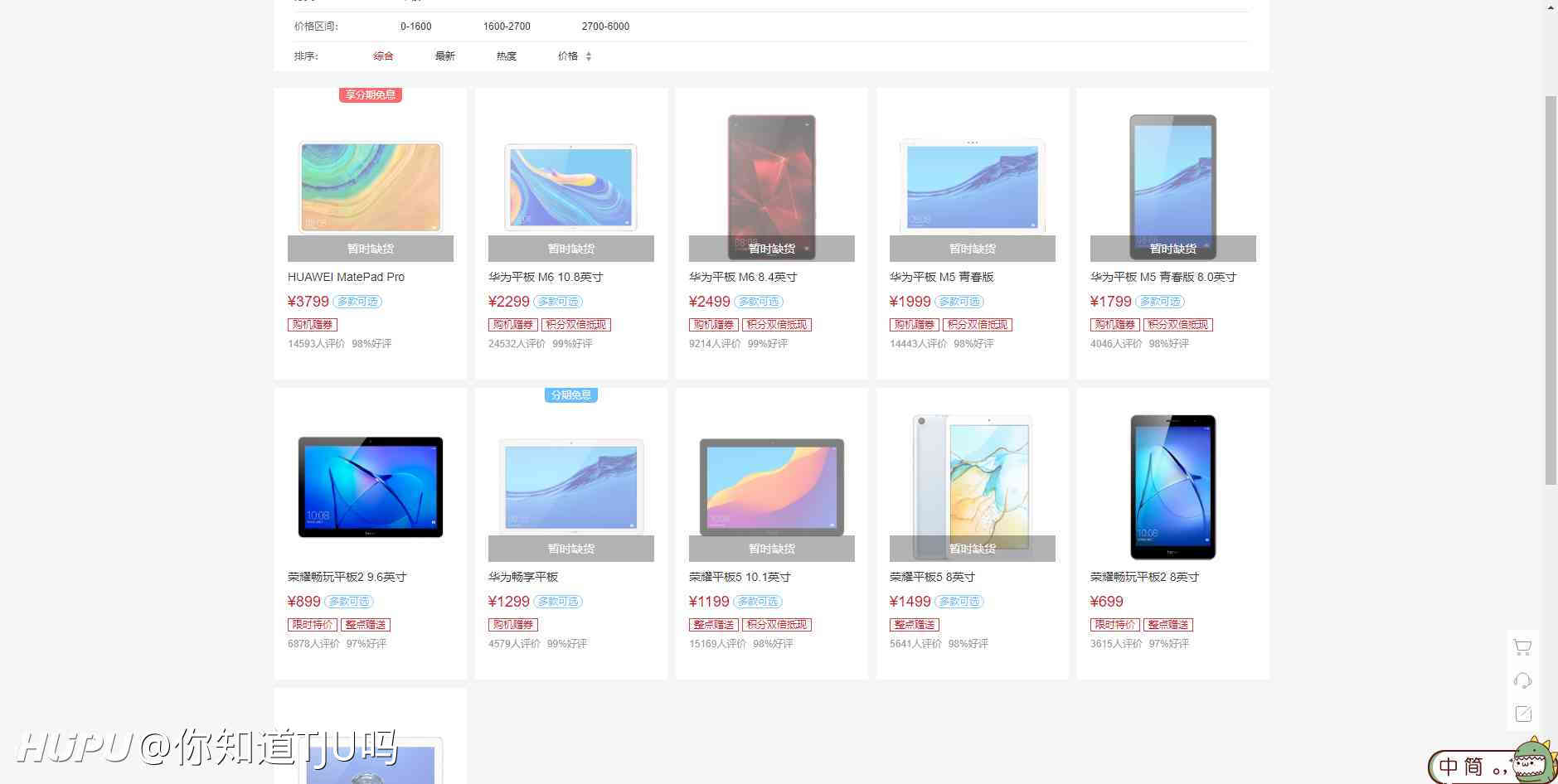Image resolution: width=1558 pixels, height=784 pixels.
Task: Click price ¥1199
Action: coord(710,602)
